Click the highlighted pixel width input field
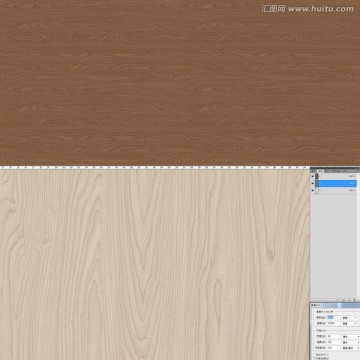 click(x=333, y=317)
